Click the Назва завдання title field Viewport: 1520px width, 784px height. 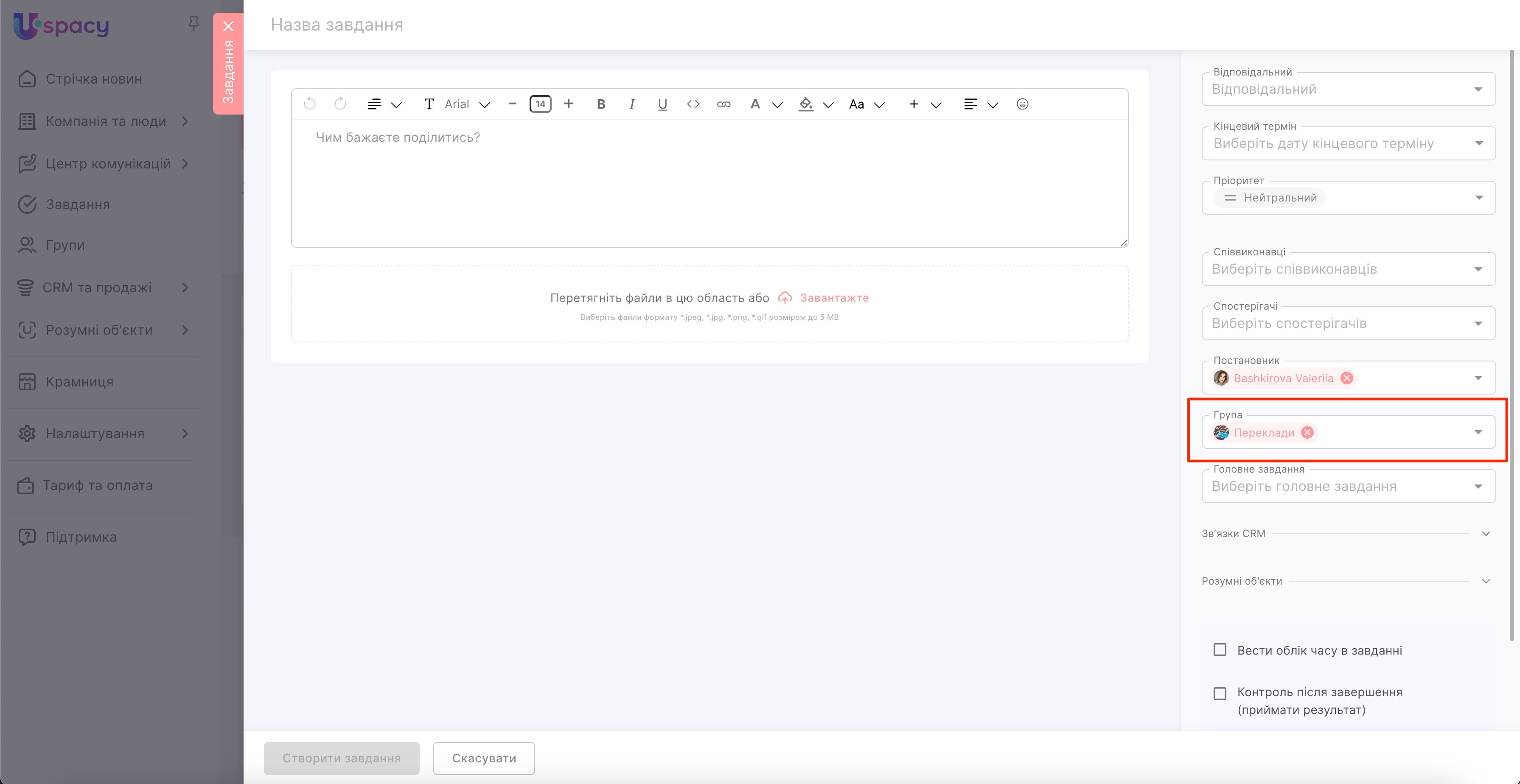pos(337,25)
